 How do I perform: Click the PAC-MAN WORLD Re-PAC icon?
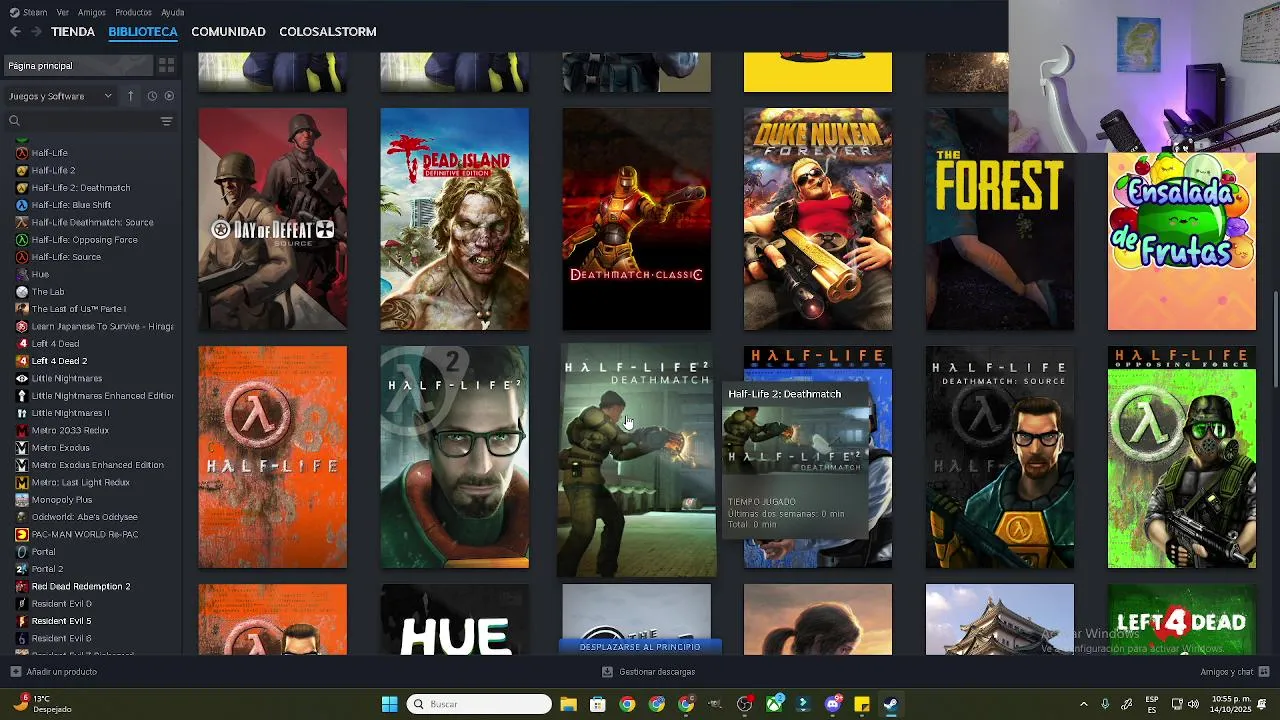[22, 534]
